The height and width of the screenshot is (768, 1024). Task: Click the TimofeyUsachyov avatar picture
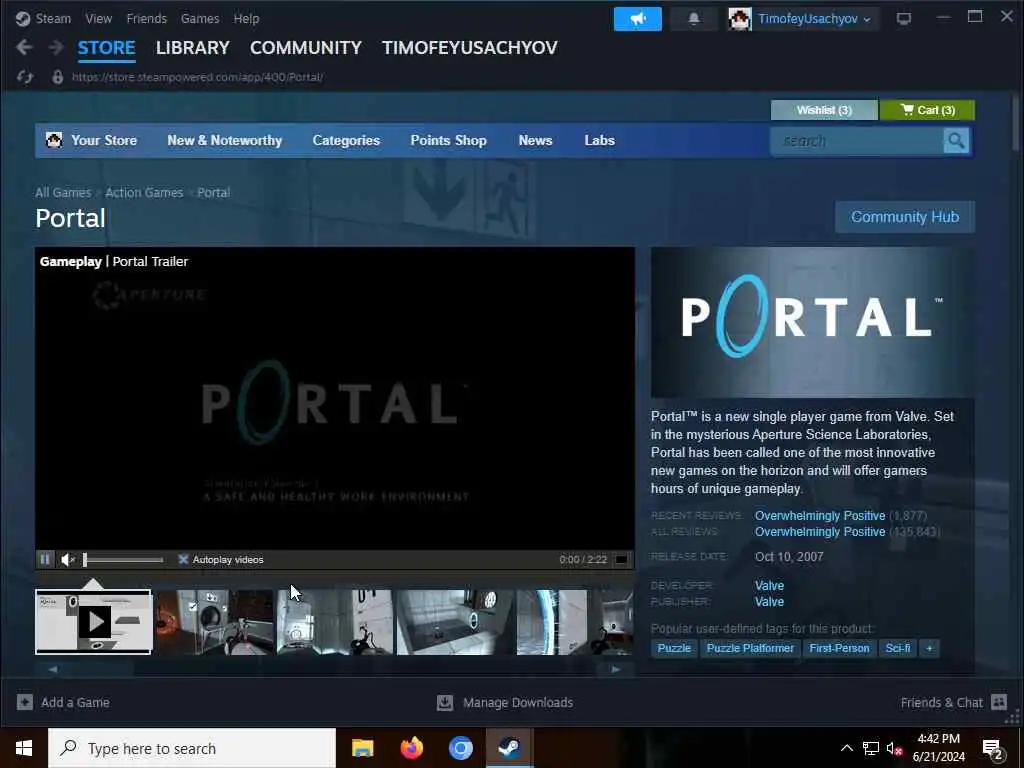click(x=739, y=19)
